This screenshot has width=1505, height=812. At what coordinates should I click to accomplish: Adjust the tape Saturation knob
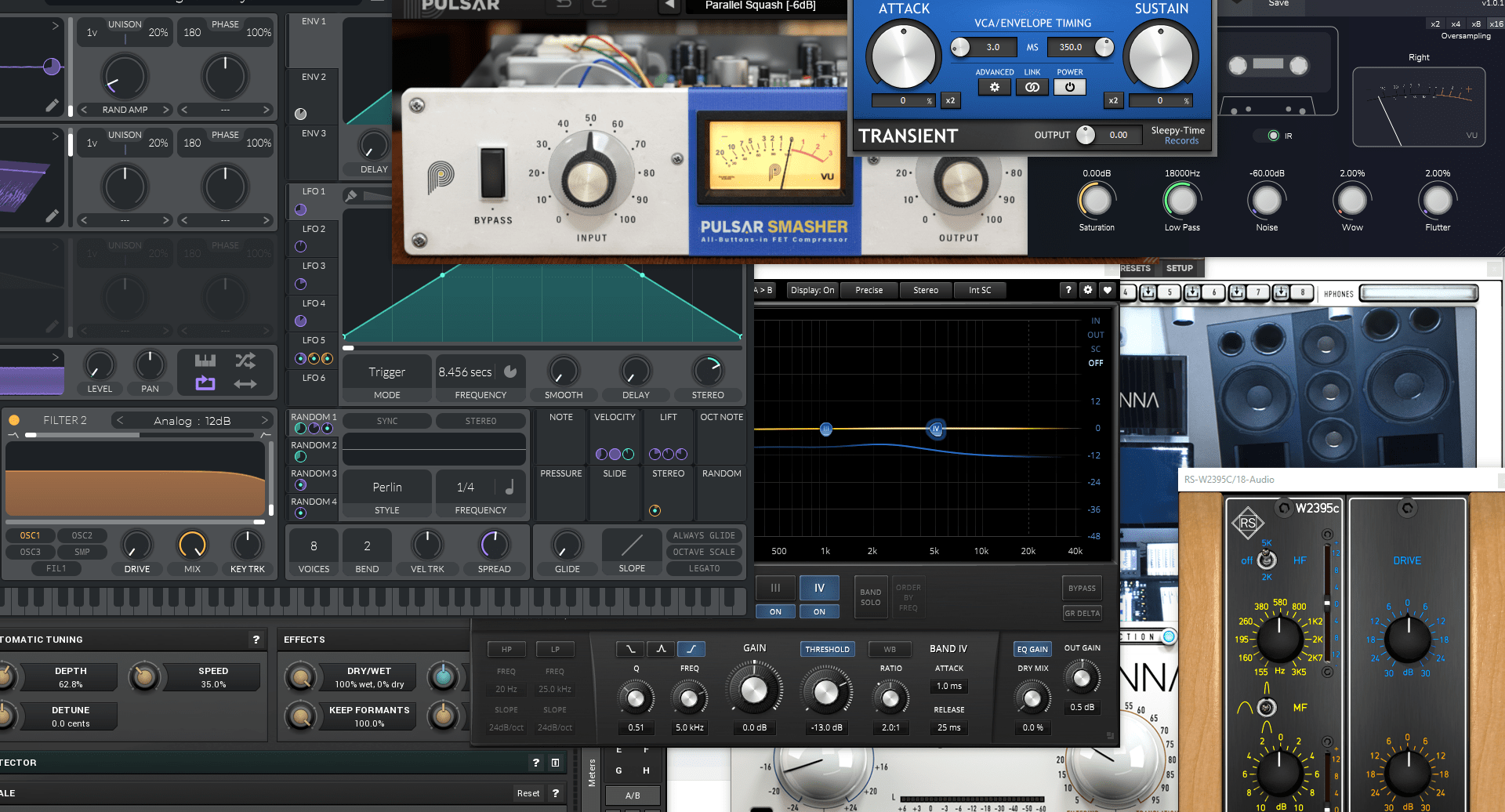(1097, 201)
